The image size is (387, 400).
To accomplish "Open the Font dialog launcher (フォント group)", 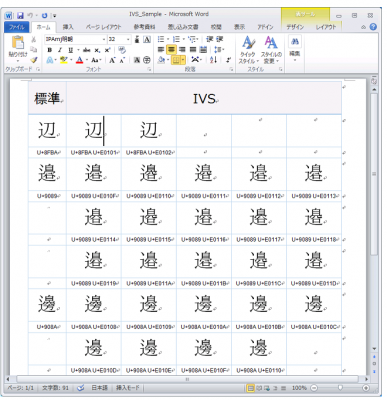I will (x=149, y=69).
